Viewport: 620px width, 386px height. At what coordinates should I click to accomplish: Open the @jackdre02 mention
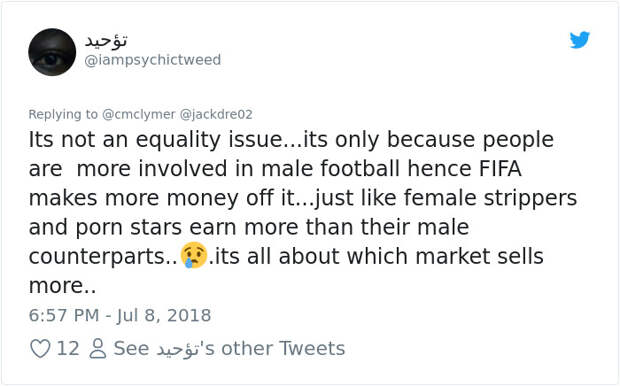click(216, 114)
